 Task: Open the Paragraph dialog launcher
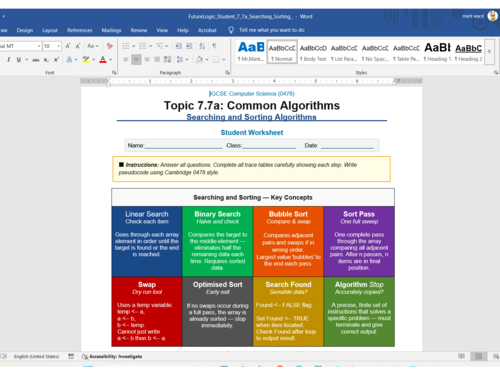click(x=227, y=72)
